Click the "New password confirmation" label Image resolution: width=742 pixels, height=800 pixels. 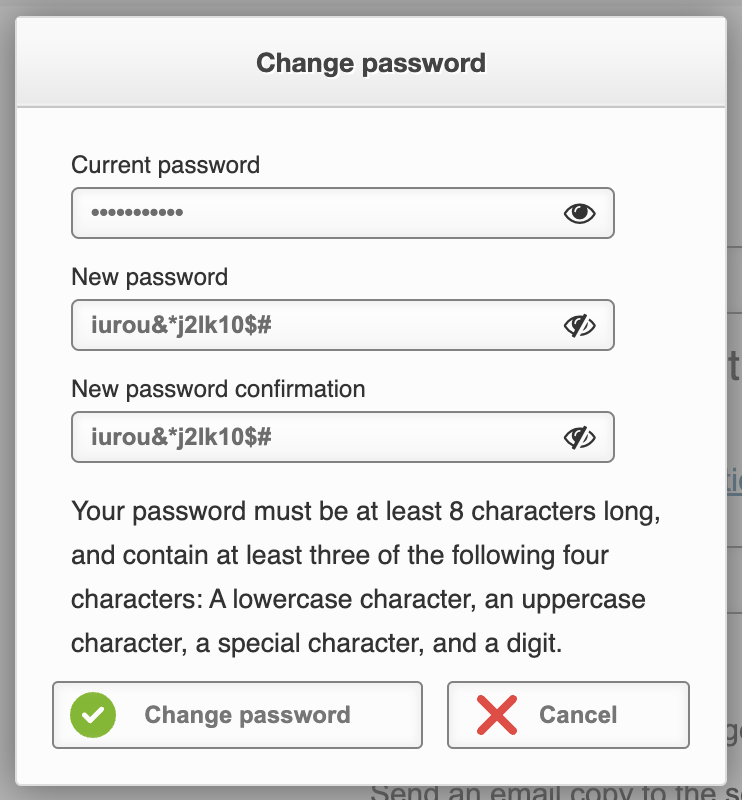pyautogui.click(x=218, y=388)
